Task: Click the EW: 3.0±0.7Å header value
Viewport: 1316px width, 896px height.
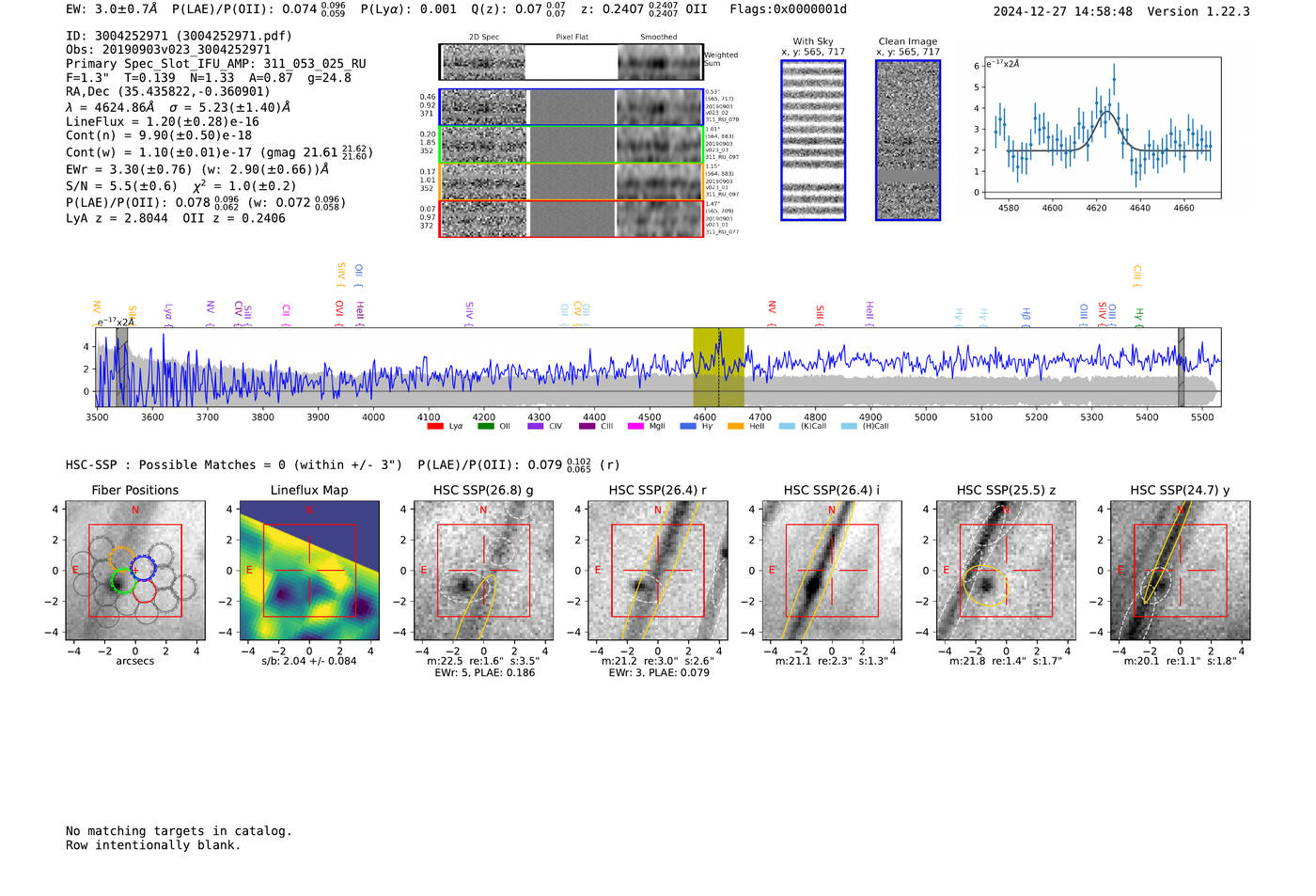Action: click(x=112, y=9)
